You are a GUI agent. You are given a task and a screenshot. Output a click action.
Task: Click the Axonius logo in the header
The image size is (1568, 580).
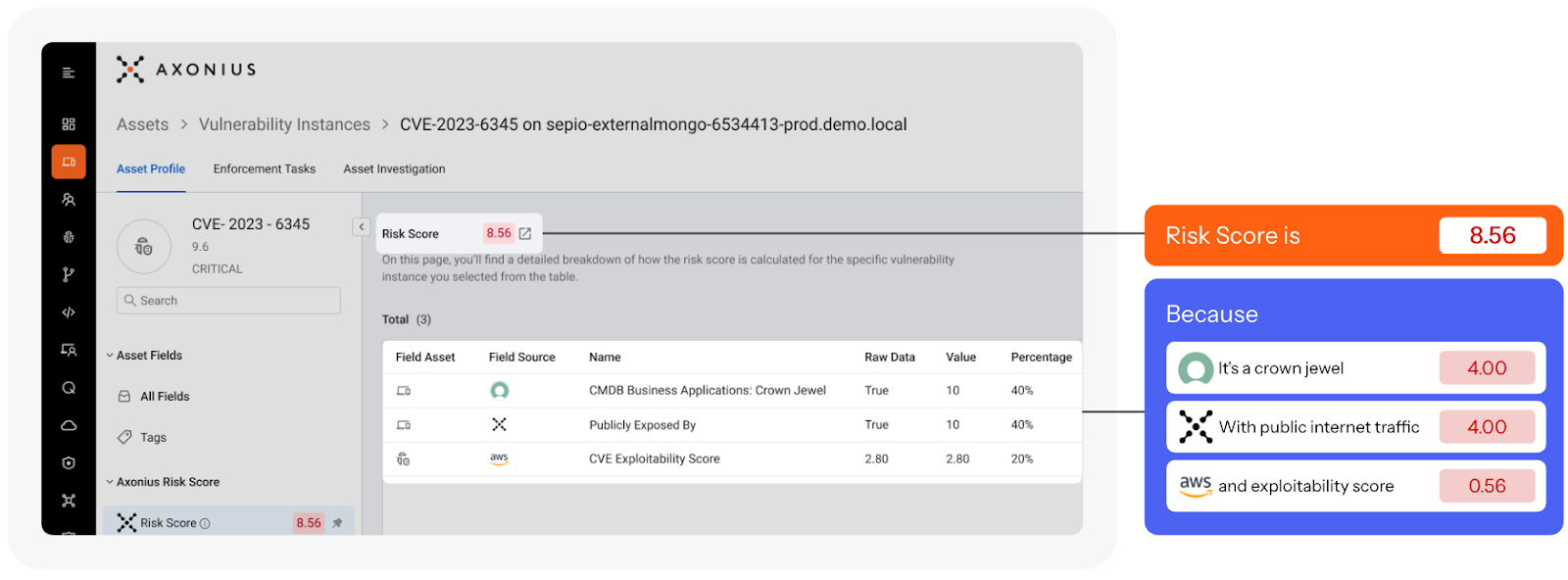click(x=186, y=70)
